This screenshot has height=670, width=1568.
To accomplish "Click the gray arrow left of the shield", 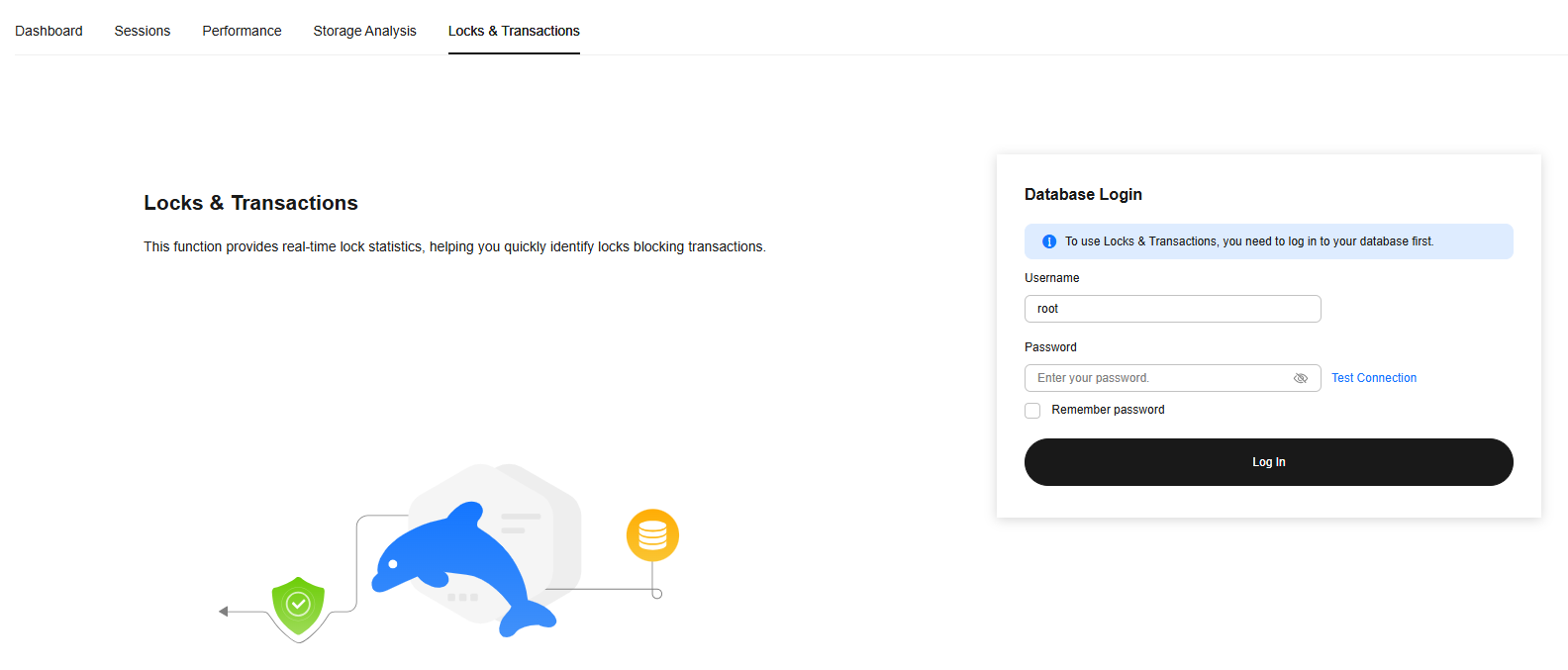I will (224, 612).
